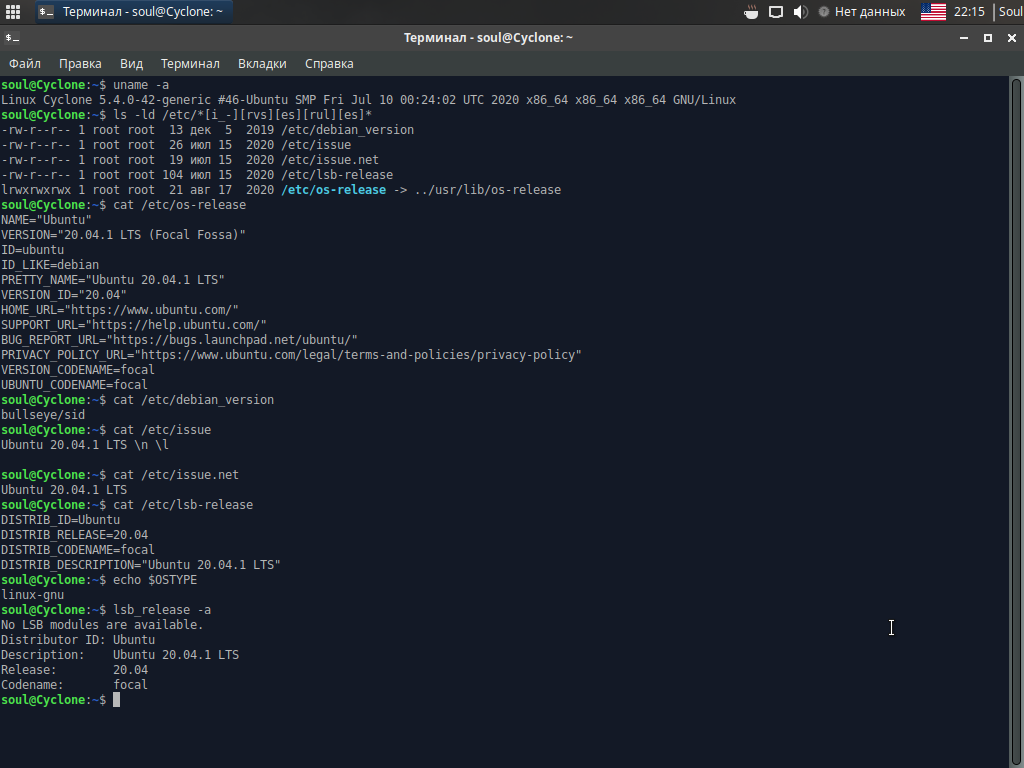The width and height of the screenshot is (1024, 768).
Task: Click the terminal icon in the taskbar button
Action: pyautogui.click(x=46, y=12)
